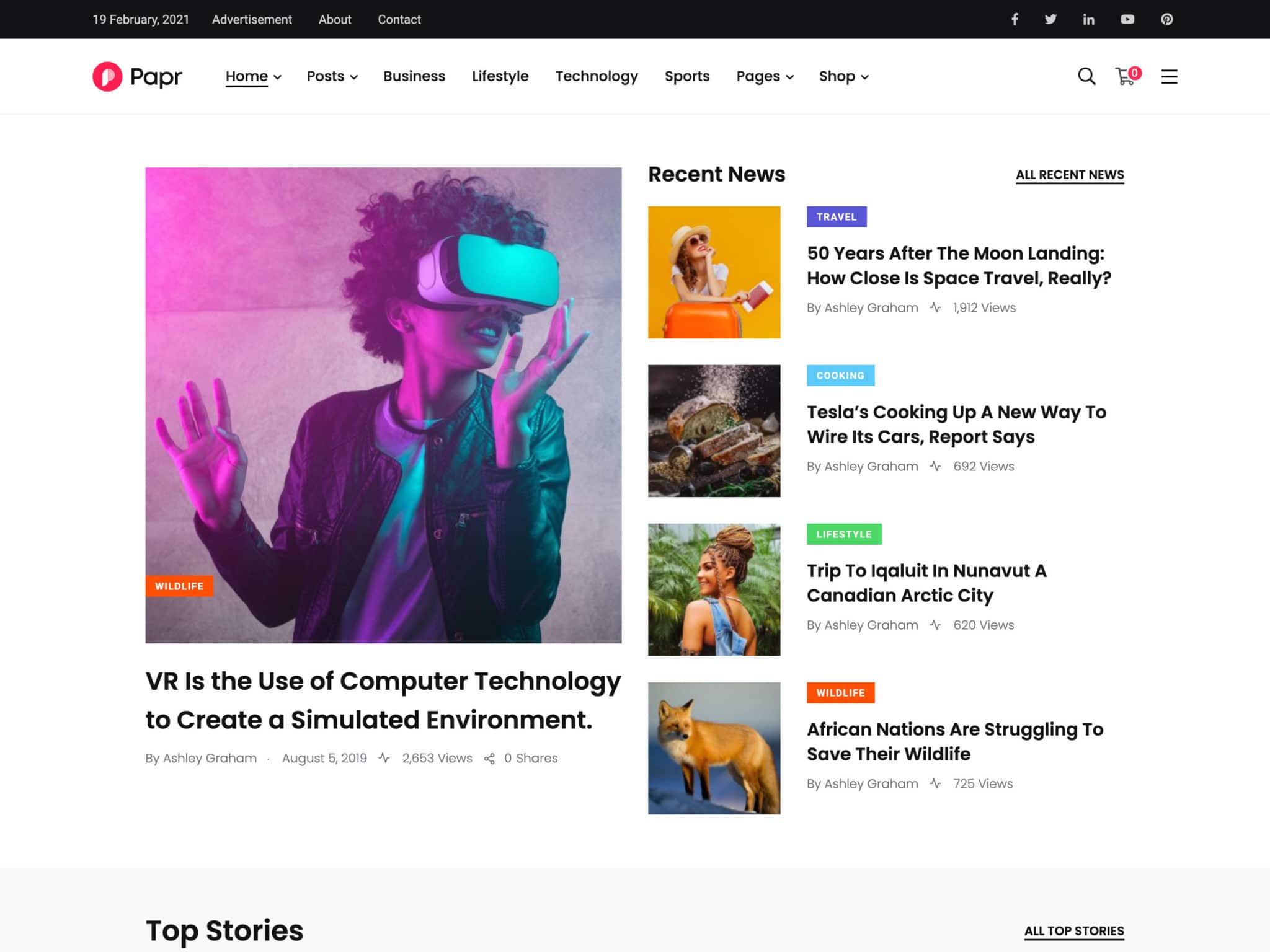Screen dimensions: 1270x952
Task: Select the orange WILDLIFE category badge
Action: pos(179,586)
